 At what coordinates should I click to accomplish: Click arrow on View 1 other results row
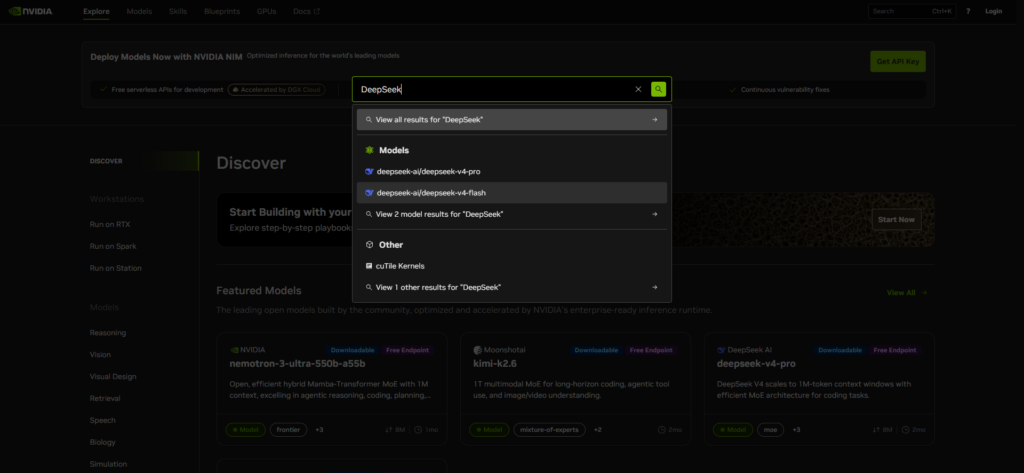pos(654,287)
